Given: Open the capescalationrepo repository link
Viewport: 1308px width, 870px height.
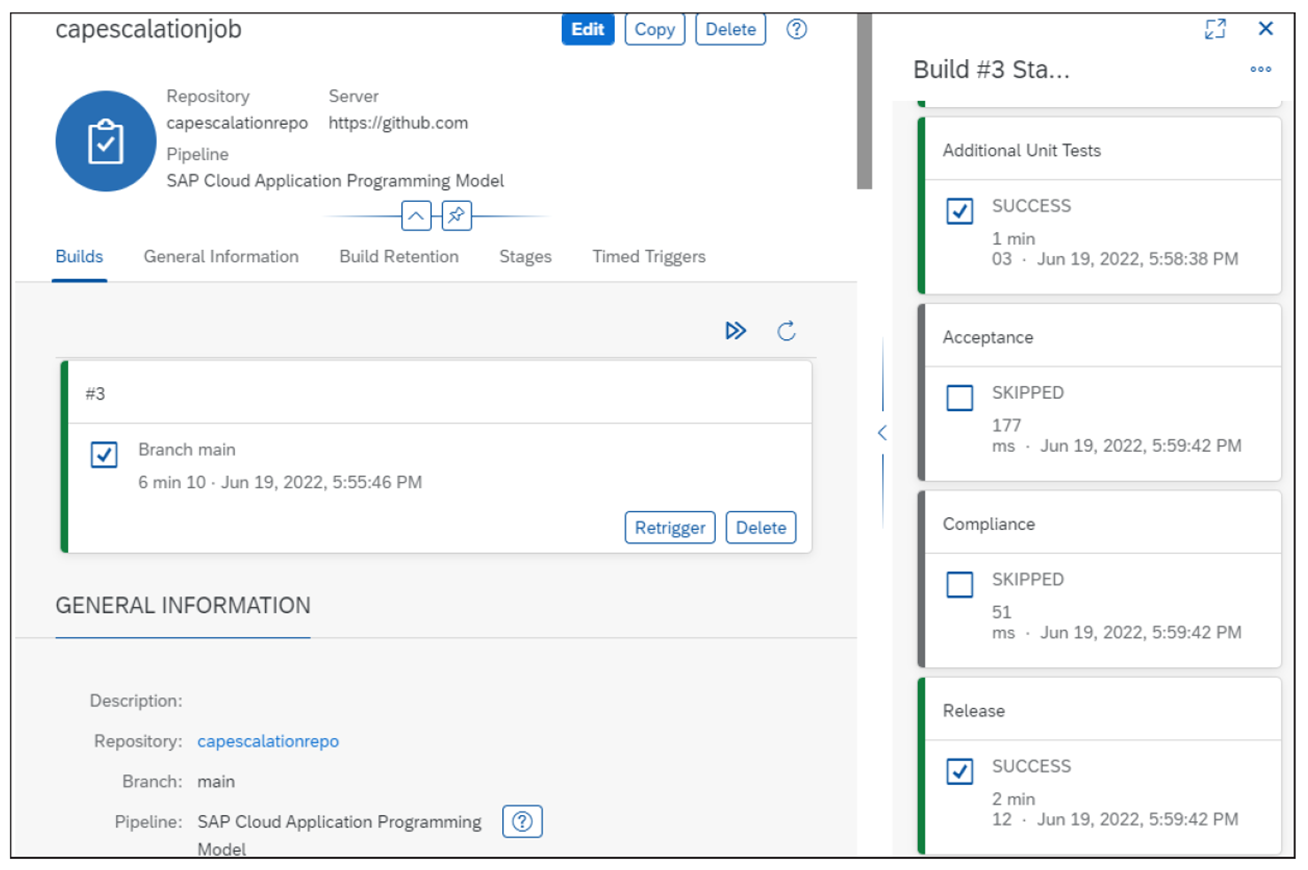Looking at the screenshot, I should [x=268, y=741].
